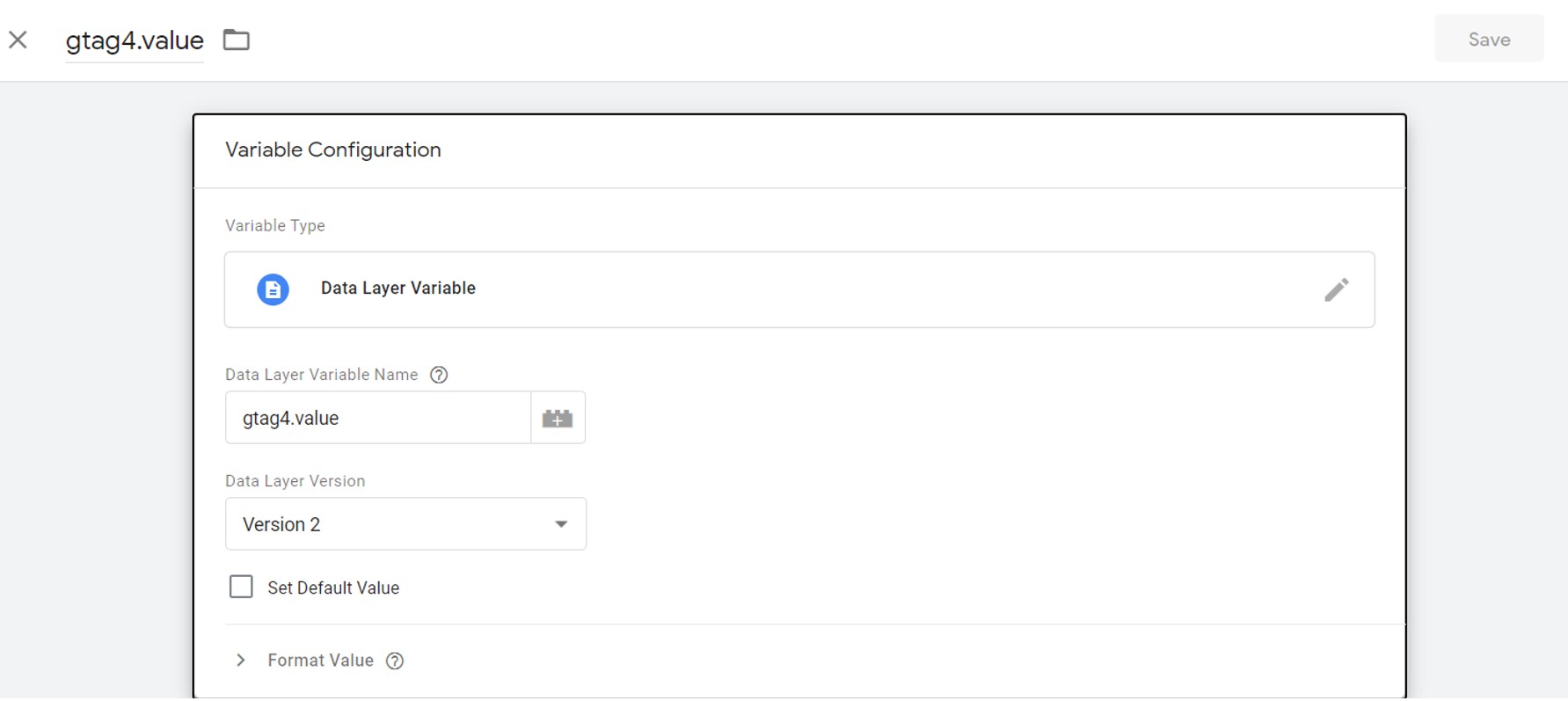Screen dimensions: 1568x701
Task: Open help icon beside Format Value
Action: [x=395, y=661]
